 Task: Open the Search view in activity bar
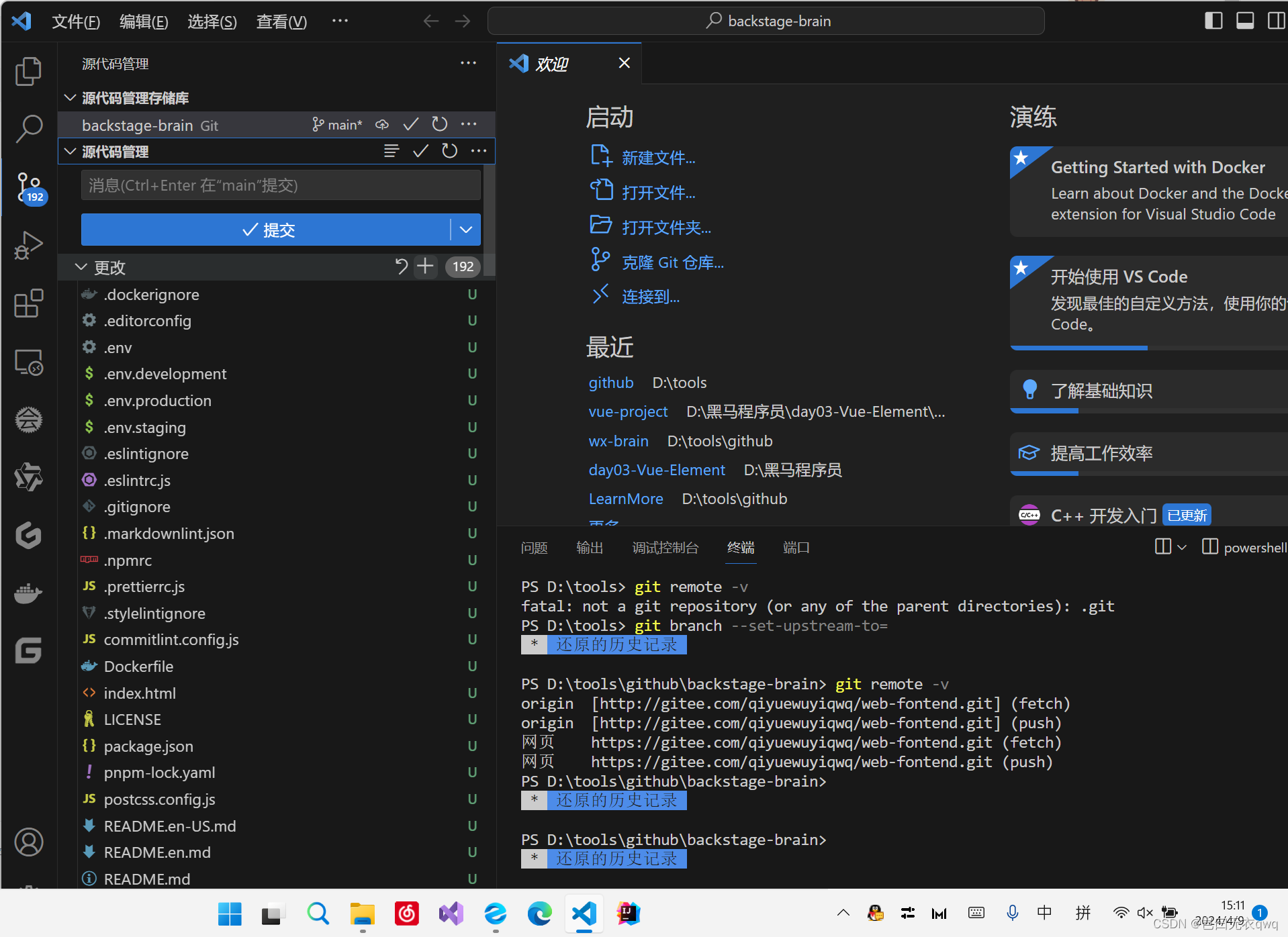point(28,128)
